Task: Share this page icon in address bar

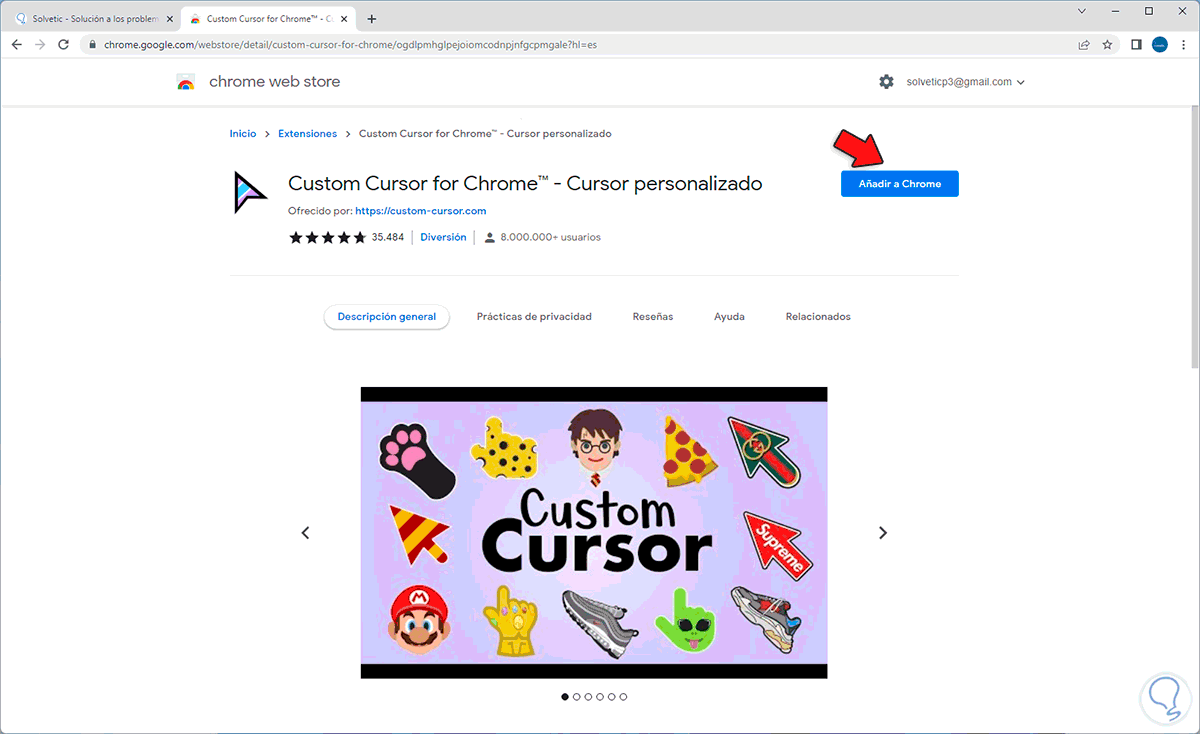Action: 1084,45
